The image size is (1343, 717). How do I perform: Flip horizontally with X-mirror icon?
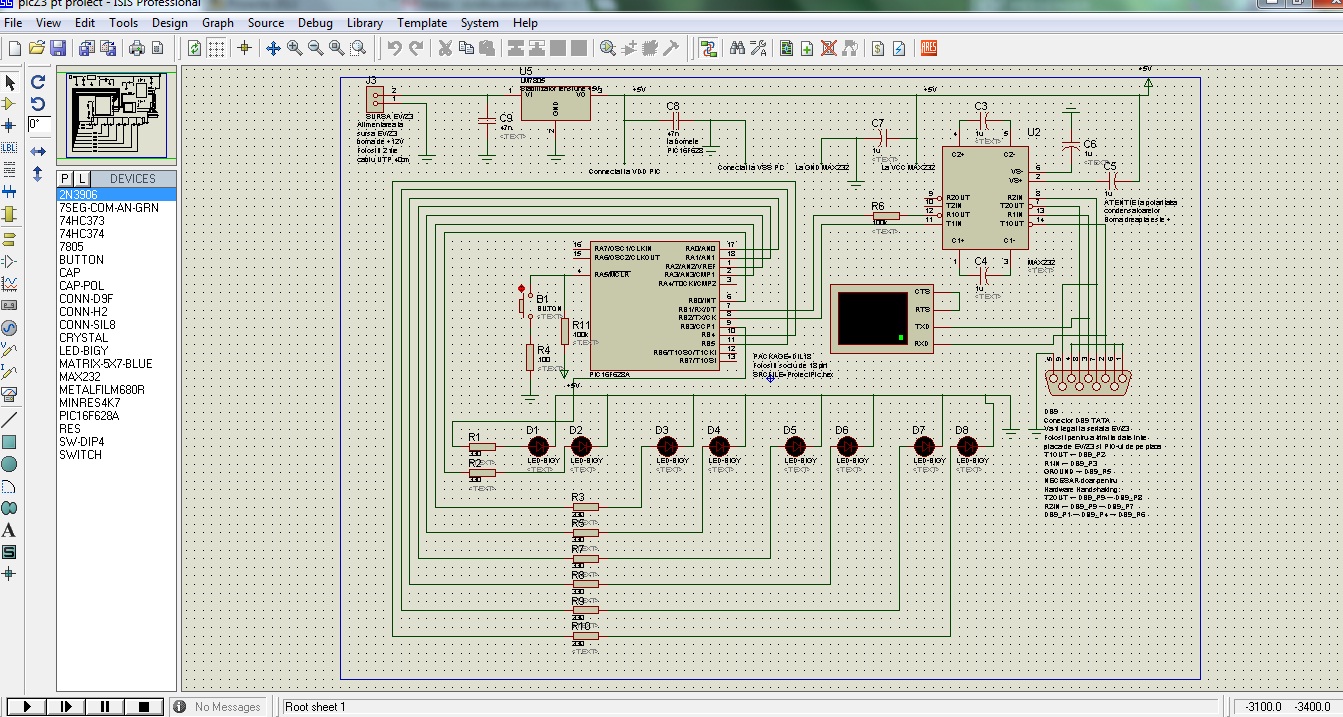38,151
